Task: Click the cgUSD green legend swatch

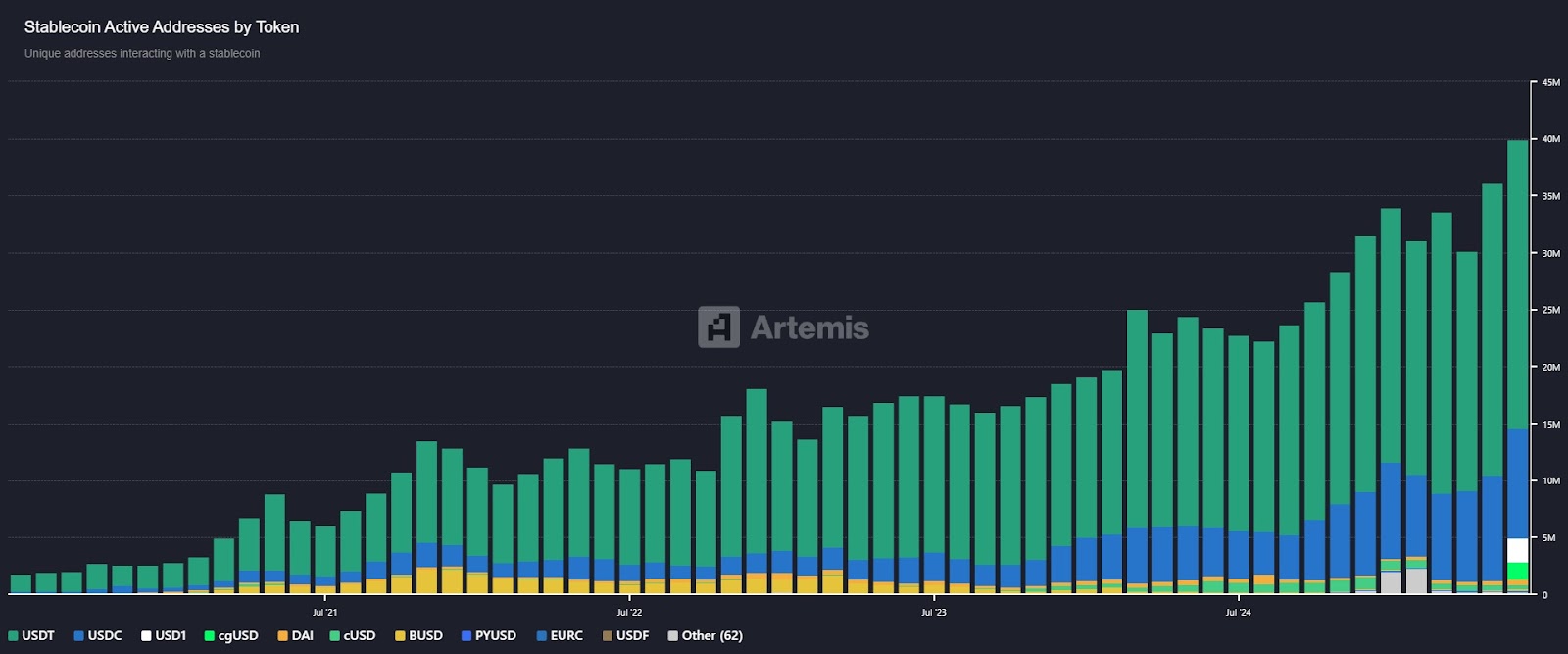Action: (209, 636)
